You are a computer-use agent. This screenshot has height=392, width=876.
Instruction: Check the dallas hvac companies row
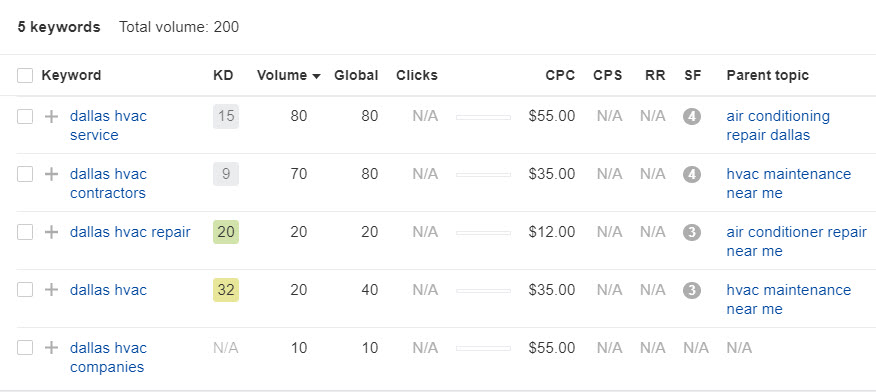coord(25,348)
